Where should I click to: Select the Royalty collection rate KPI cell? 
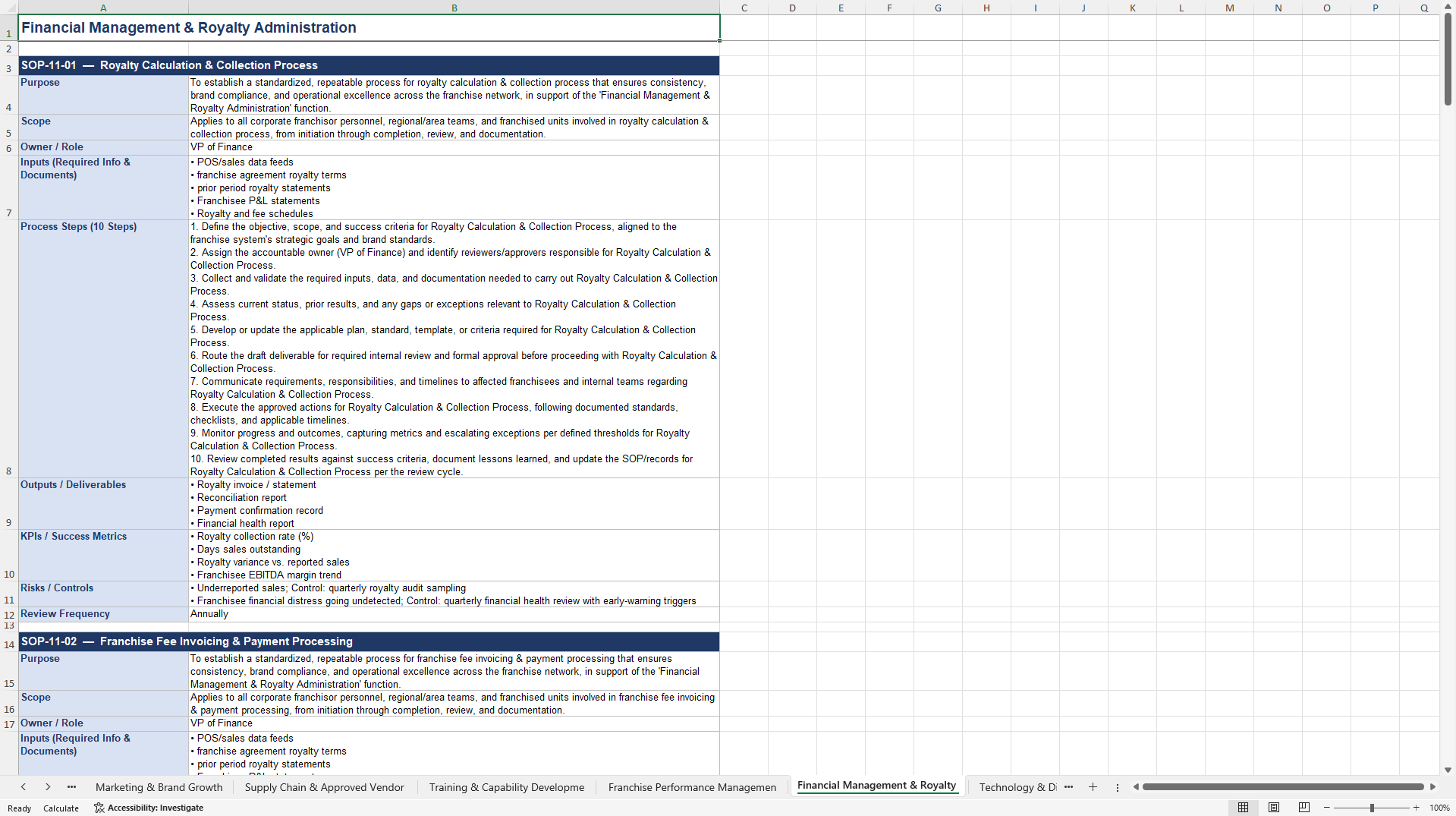[454, 555]
